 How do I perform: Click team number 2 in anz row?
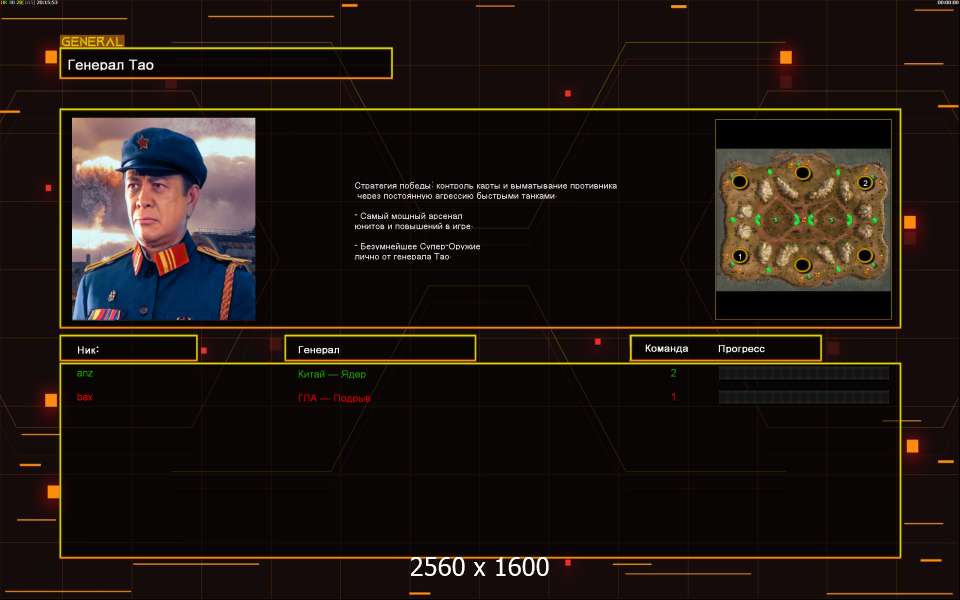(x=673, y=373)
